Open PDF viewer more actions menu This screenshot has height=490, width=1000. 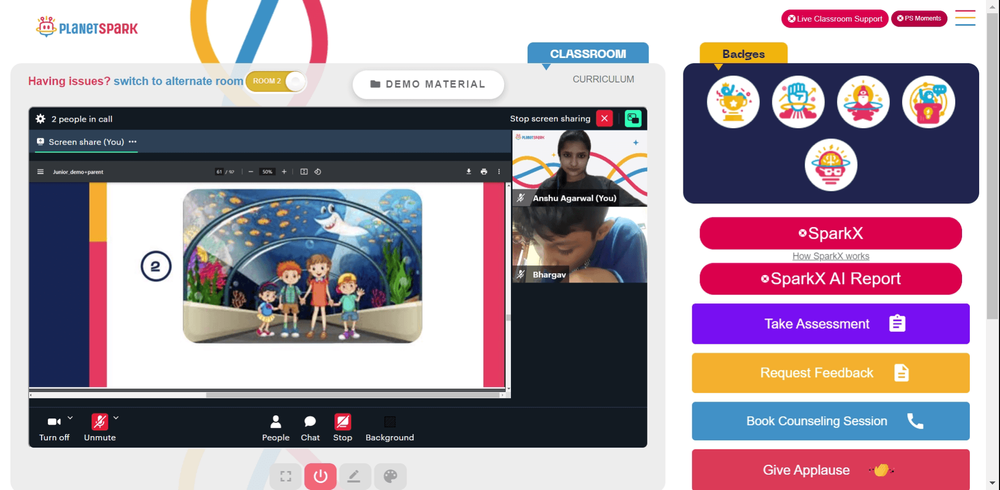pos(499,172)
